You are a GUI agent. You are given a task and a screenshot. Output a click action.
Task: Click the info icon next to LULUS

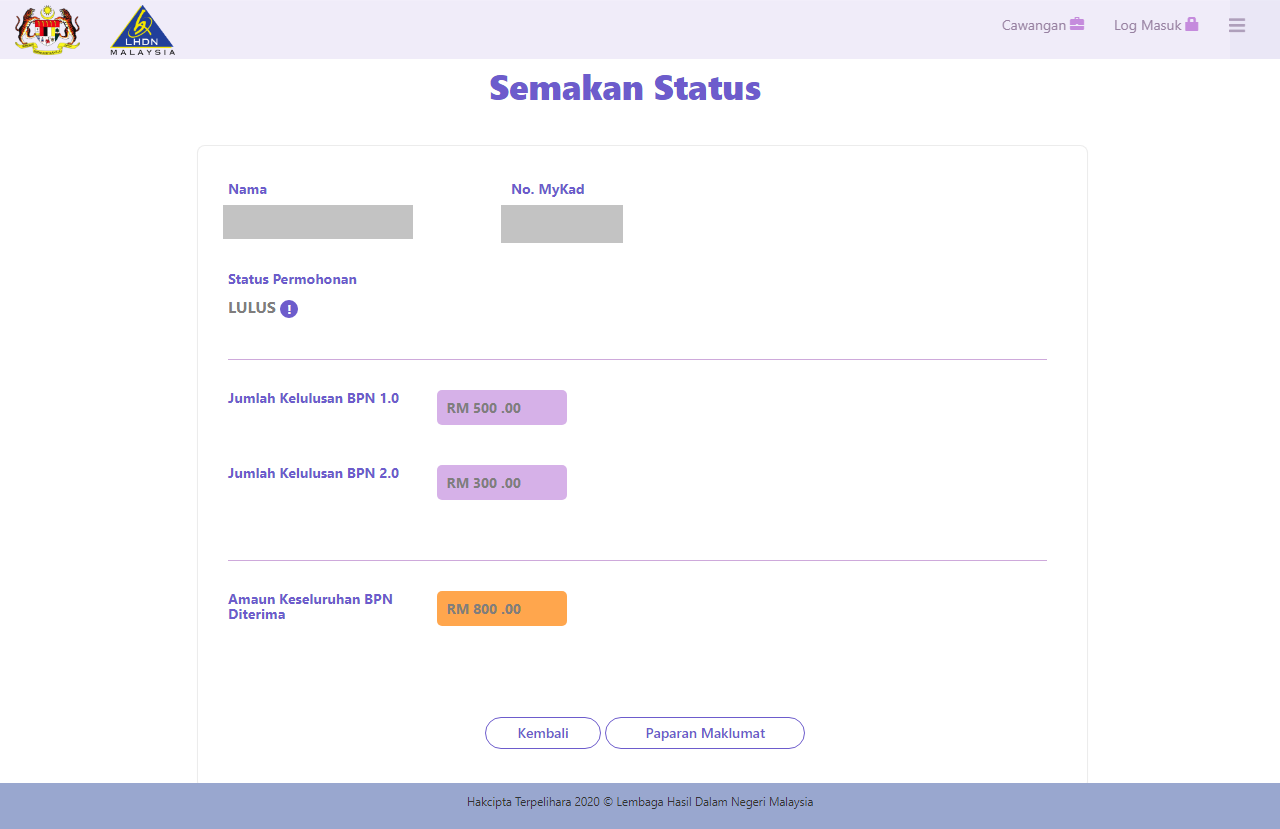(289, 309)
